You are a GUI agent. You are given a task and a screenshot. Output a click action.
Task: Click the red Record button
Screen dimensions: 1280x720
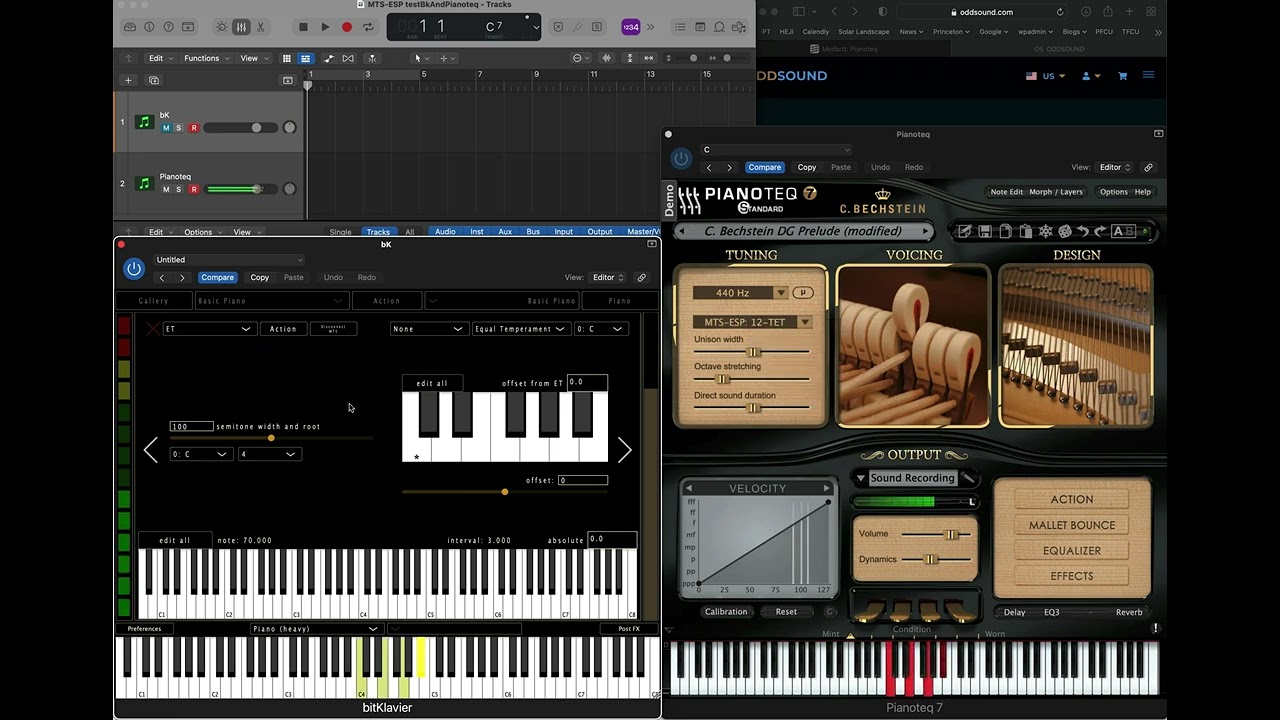pos(347,27)
